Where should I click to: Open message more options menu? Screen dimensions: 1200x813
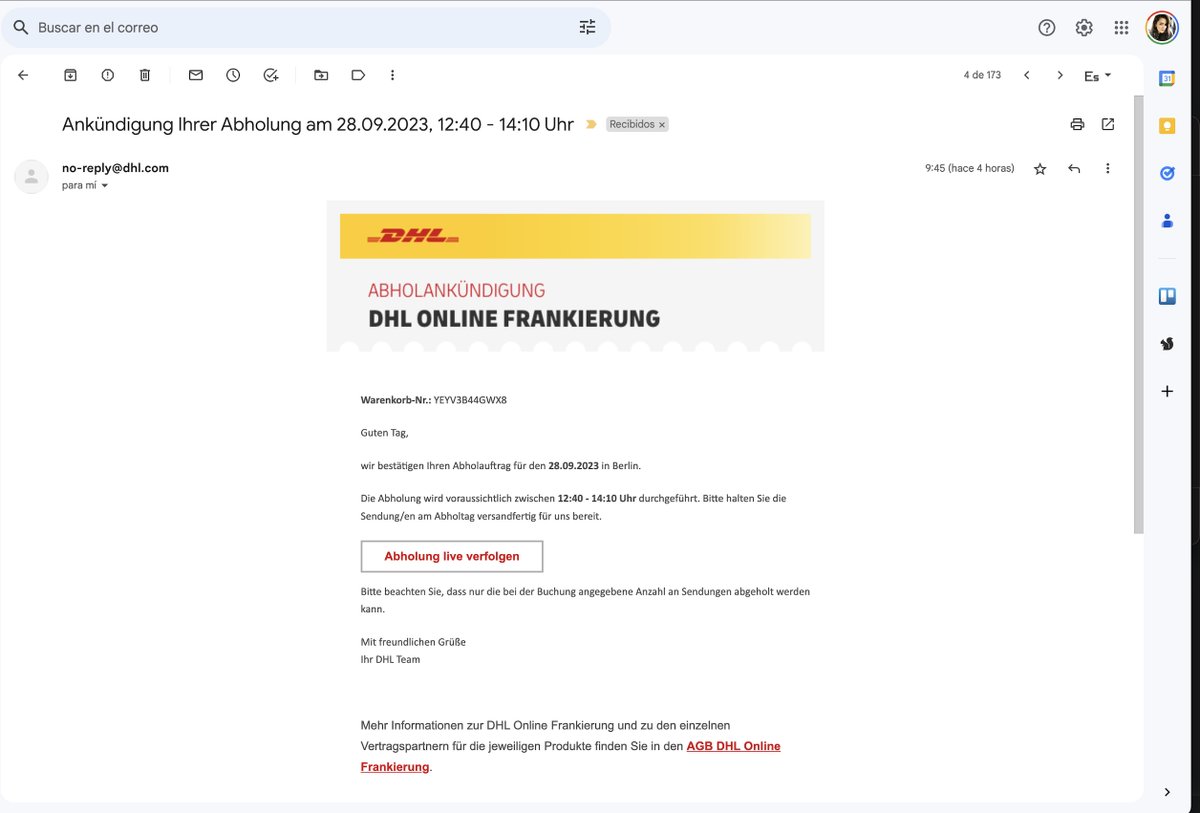coord(1108,169)
